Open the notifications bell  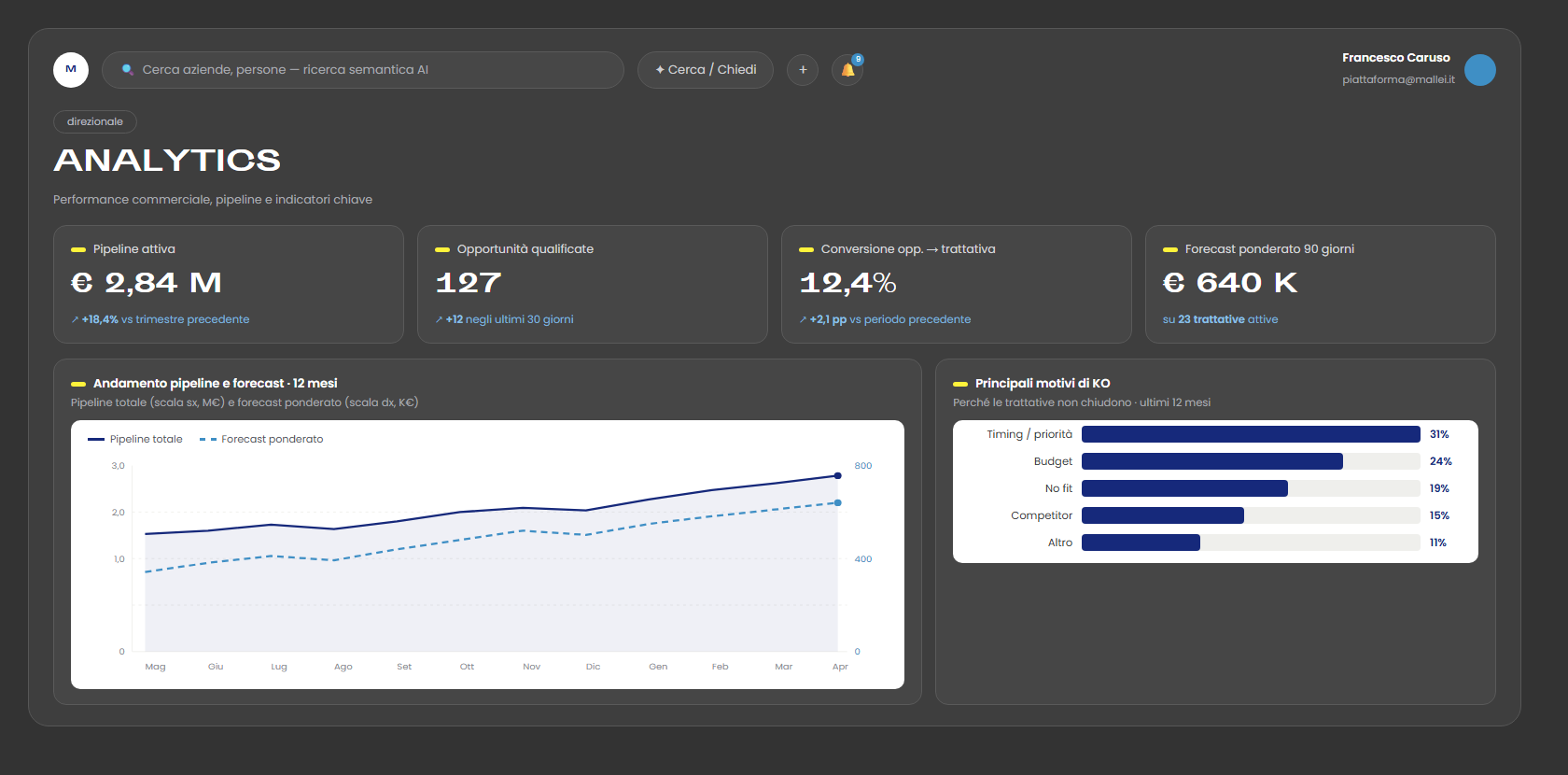coord(847,70)
